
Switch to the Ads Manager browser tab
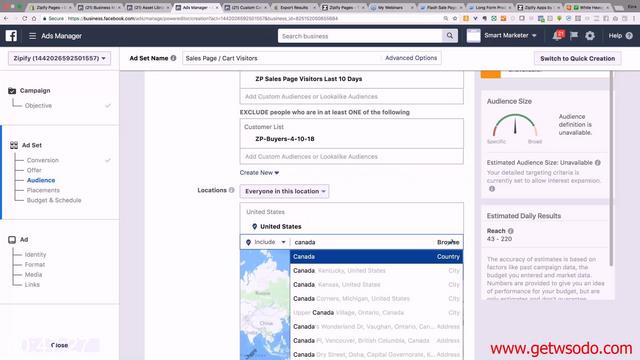pos(196,7)
